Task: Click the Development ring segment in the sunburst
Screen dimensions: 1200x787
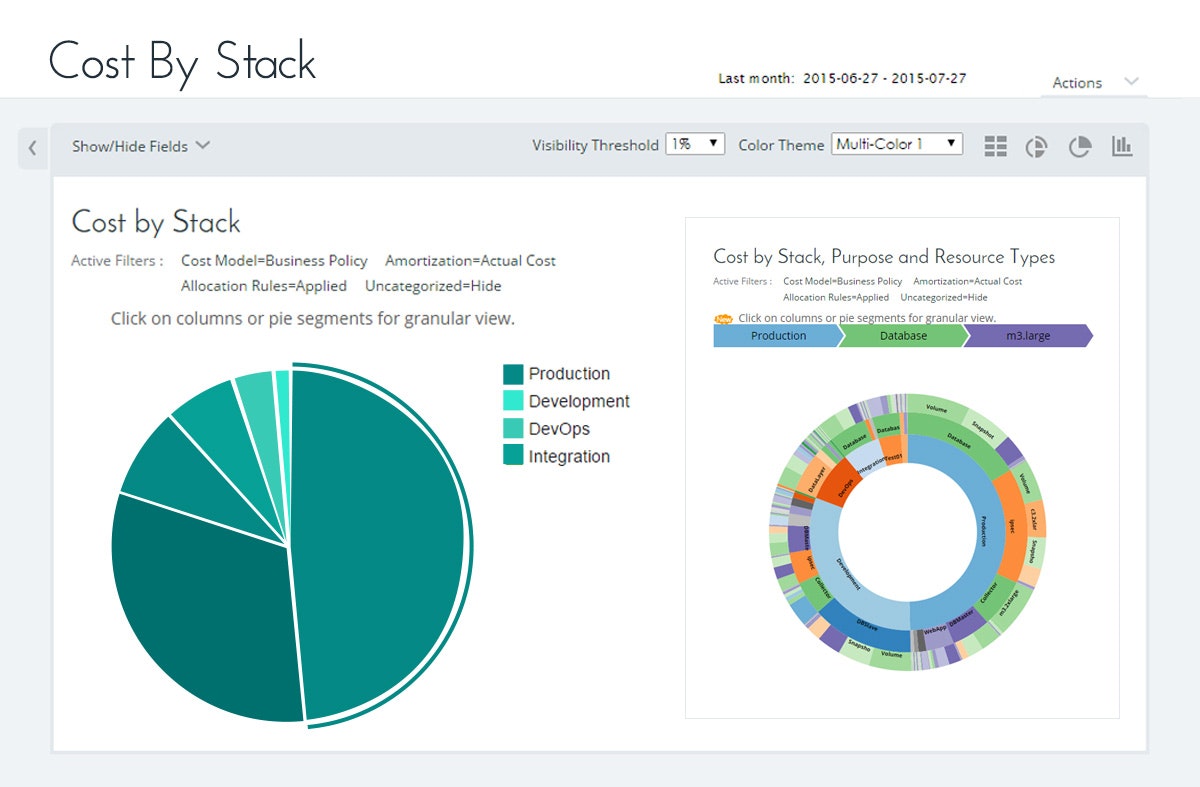Action: [849, 574]
